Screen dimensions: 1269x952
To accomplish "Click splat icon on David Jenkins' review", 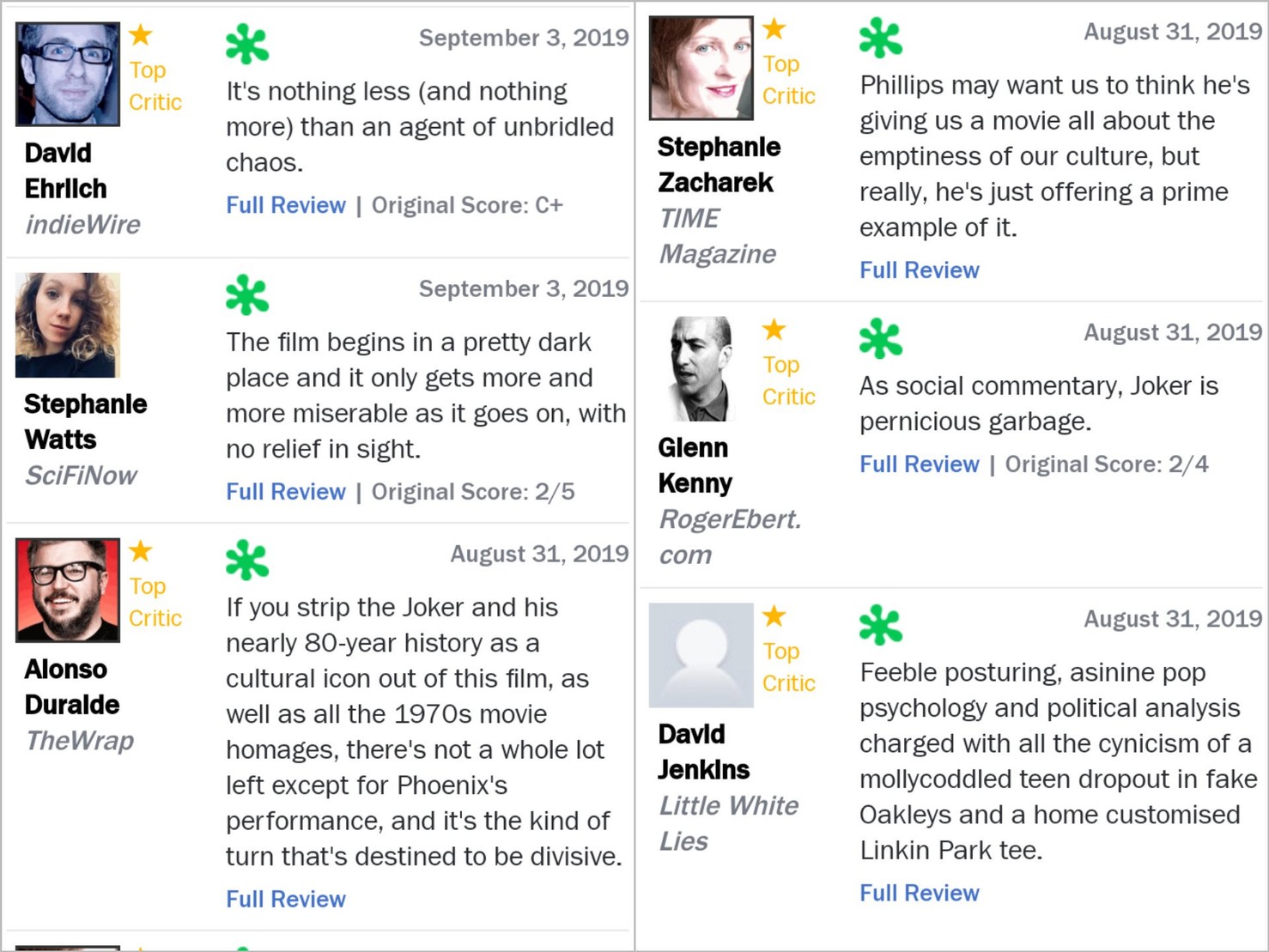I will [881, 625].
